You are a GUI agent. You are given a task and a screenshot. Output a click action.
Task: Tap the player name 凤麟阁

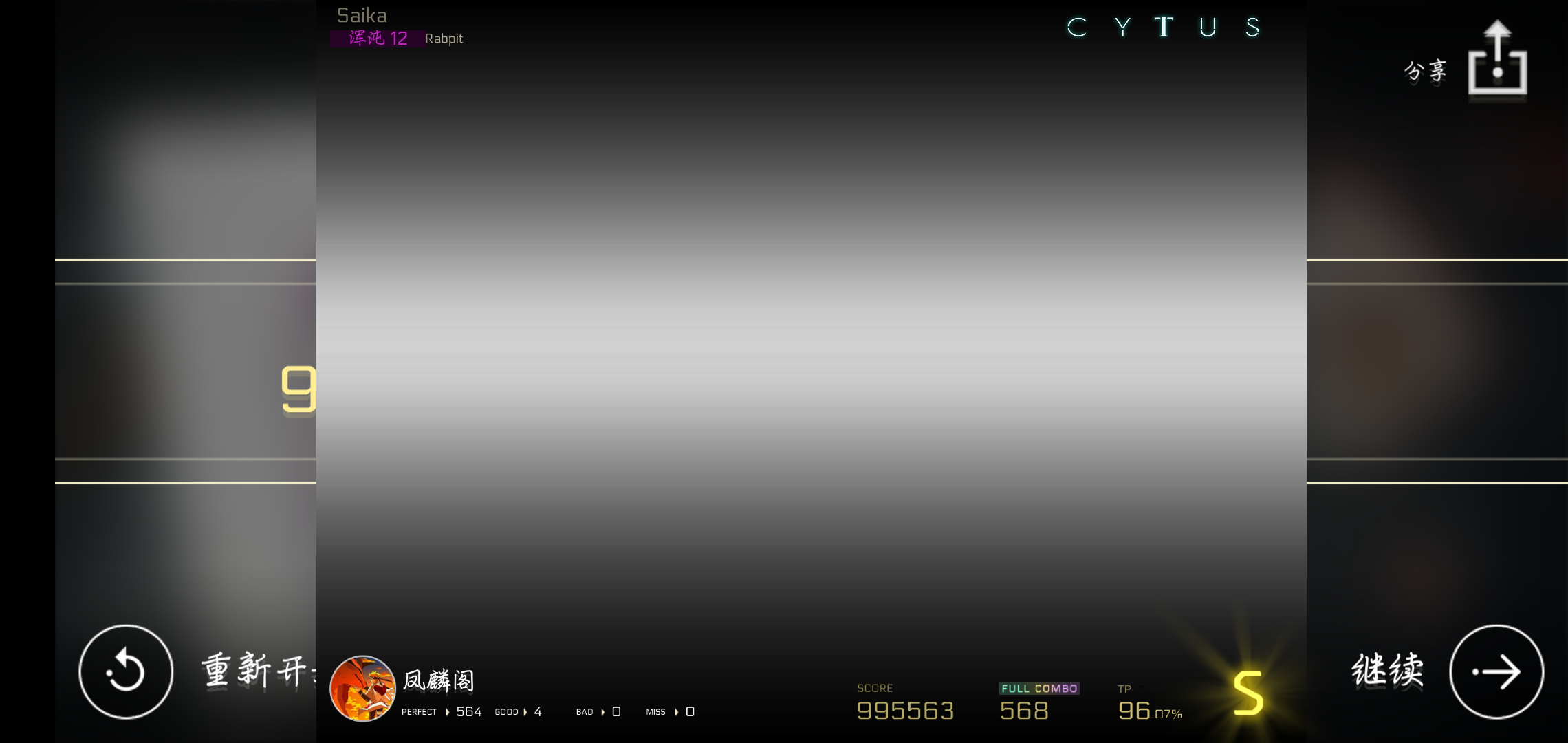(439, 680)
